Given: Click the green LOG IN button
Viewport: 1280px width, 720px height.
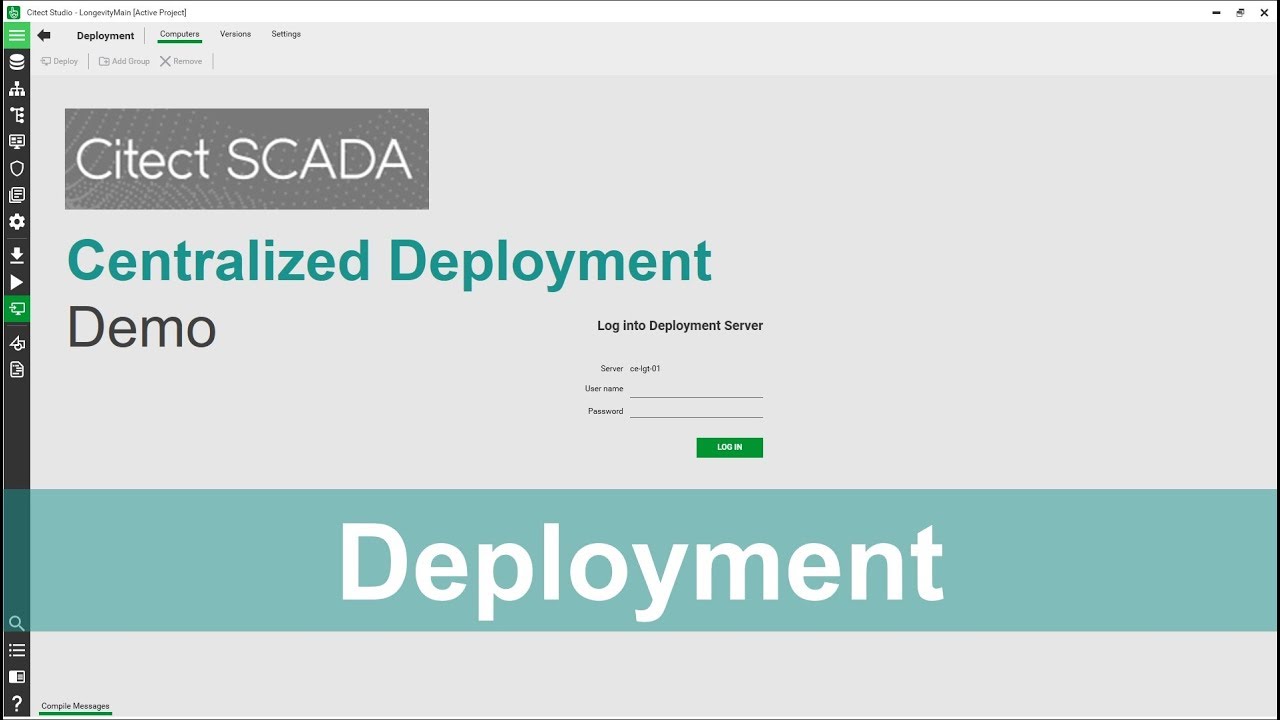Looking at the screenshot, I should click(x=730, y=447).
